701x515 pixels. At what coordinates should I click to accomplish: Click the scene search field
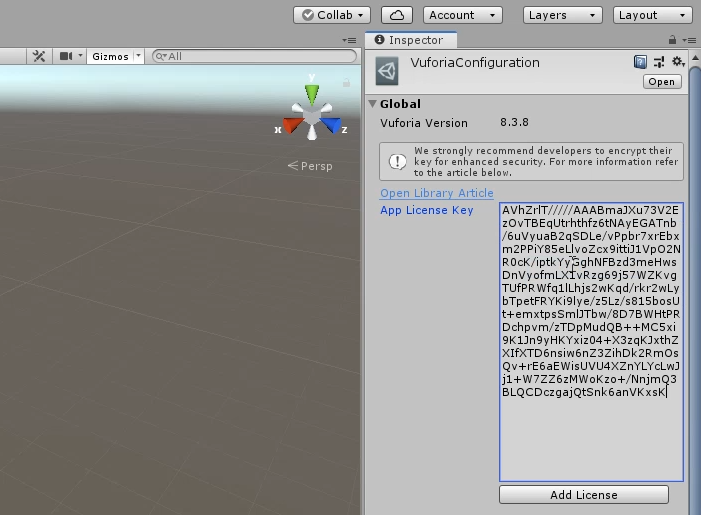coord(254,56)
